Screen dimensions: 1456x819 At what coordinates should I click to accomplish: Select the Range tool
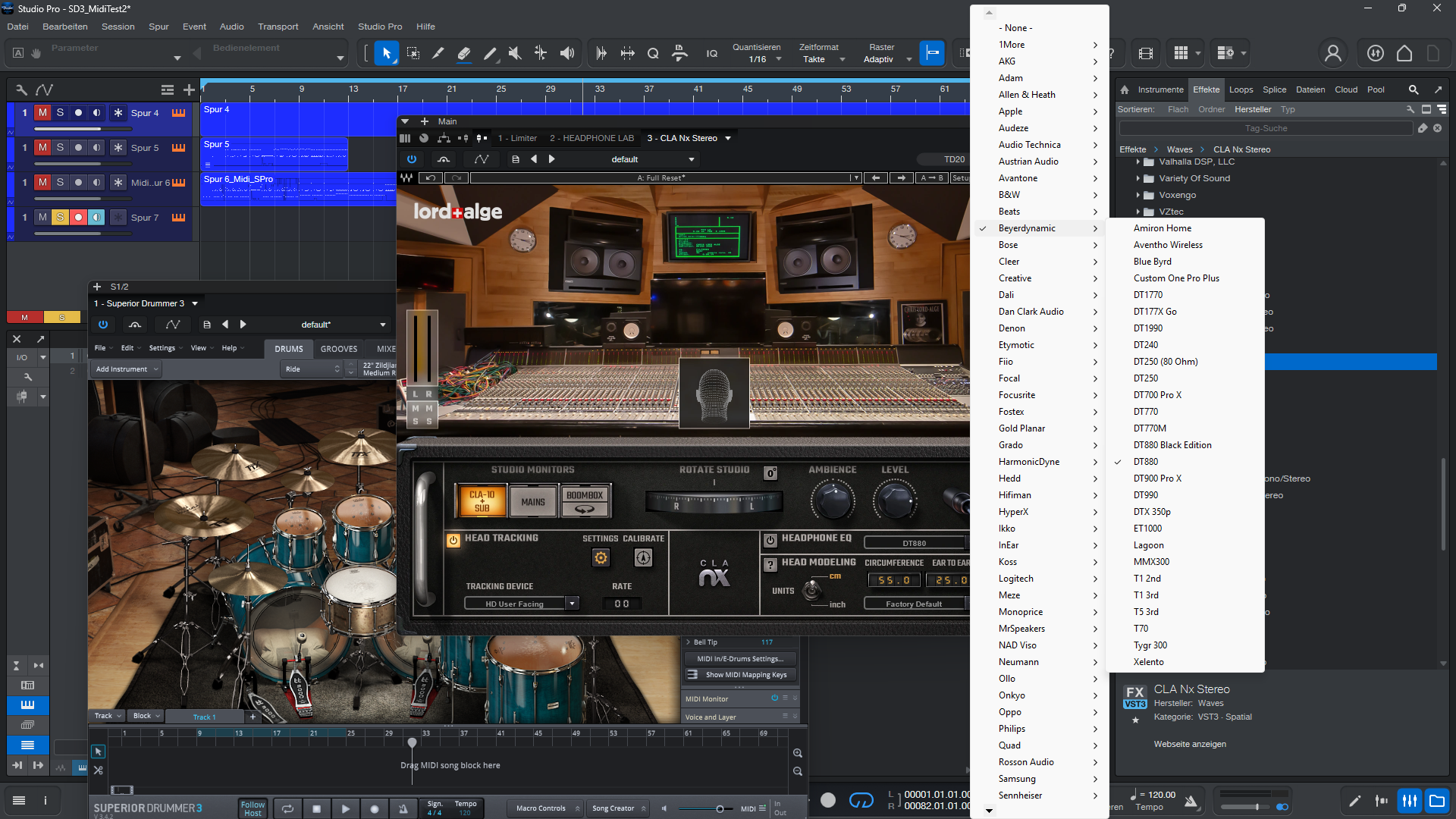[413, 53]
